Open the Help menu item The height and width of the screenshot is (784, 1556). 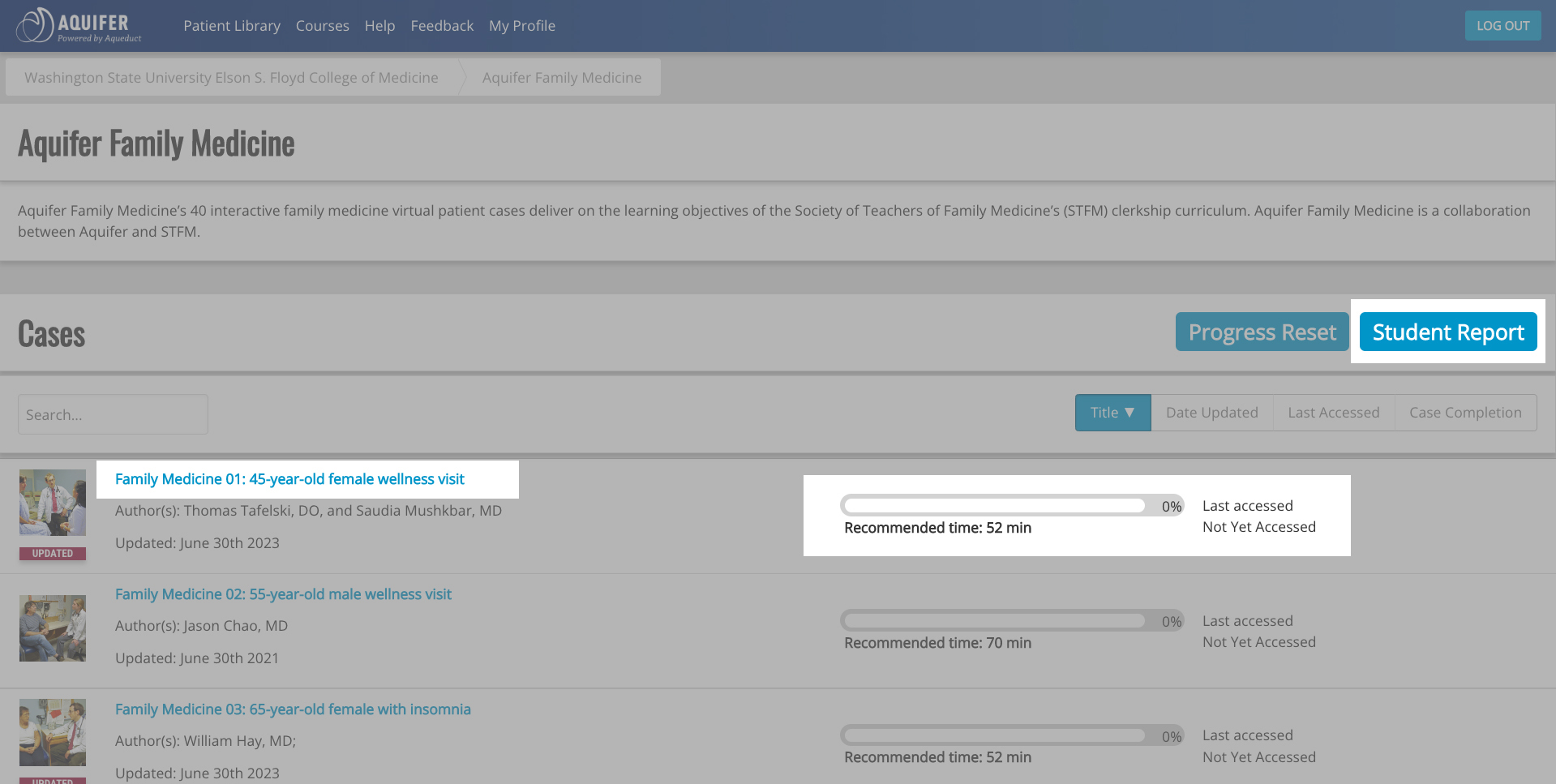tap(379, 26)
